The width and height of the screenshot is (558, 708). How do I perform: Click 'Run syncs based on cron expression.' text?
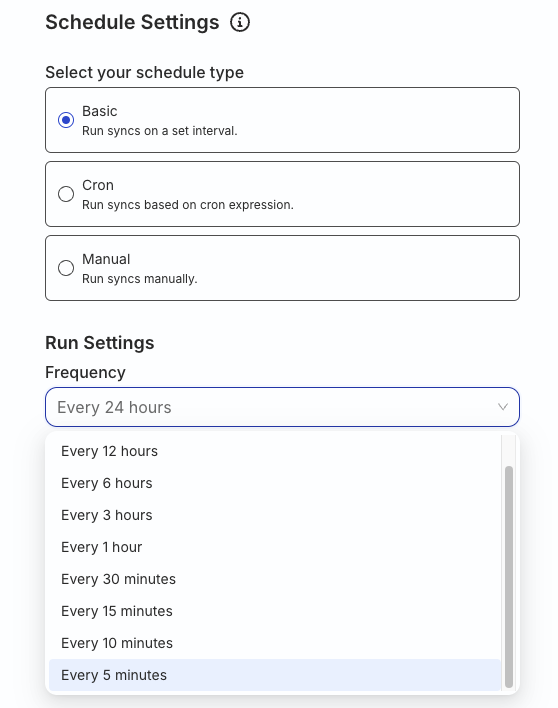click(188, 205)
